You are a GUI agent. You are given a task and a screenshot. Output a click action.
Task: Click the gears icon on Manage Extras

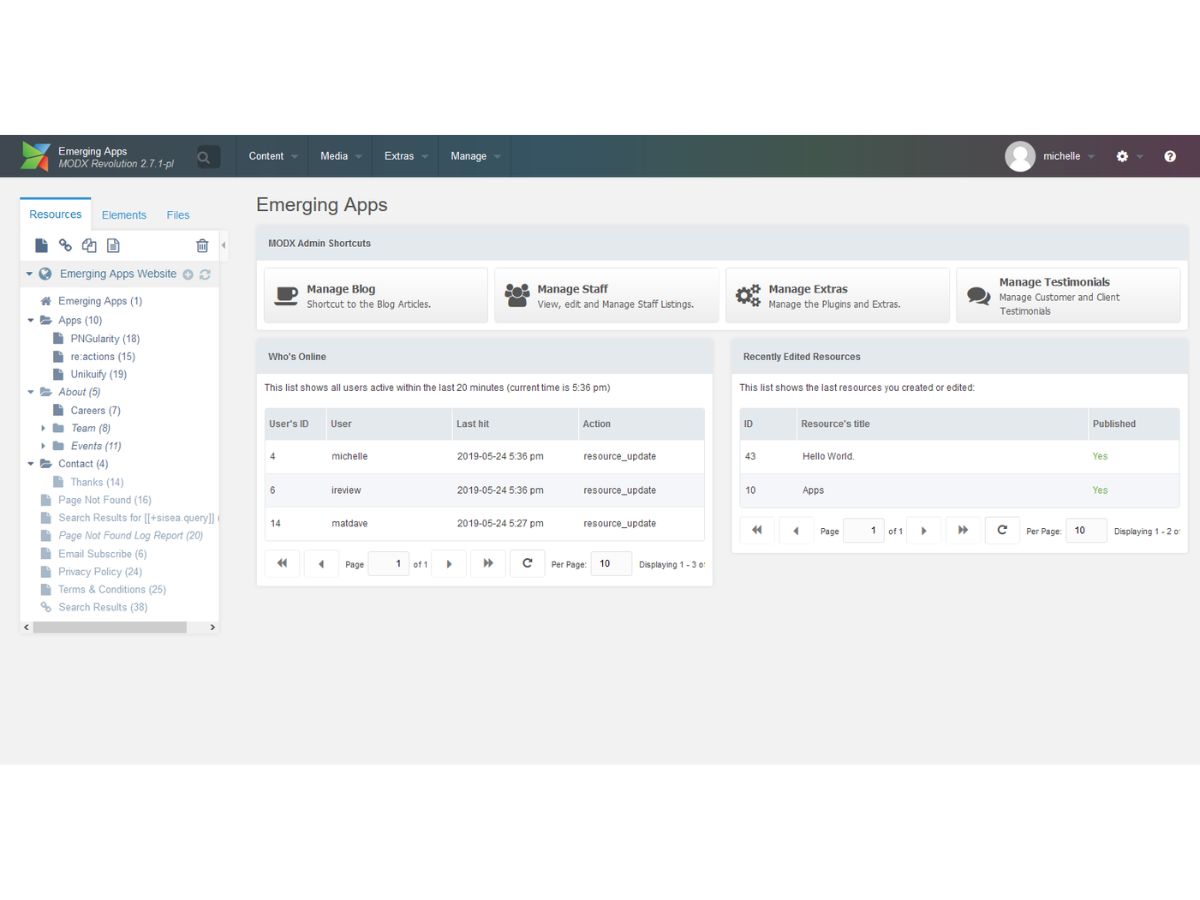(748, 295)
